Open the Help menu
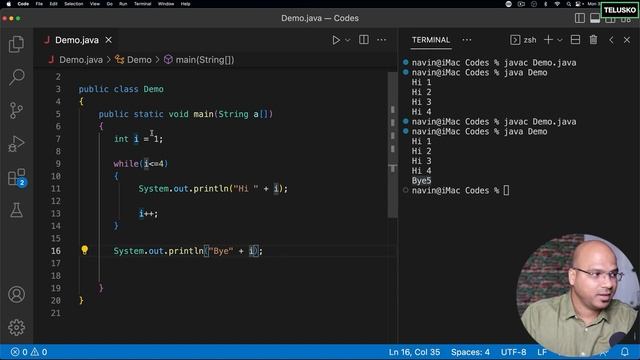The height and width of the screenshot is (360, 640). point(185,4)
